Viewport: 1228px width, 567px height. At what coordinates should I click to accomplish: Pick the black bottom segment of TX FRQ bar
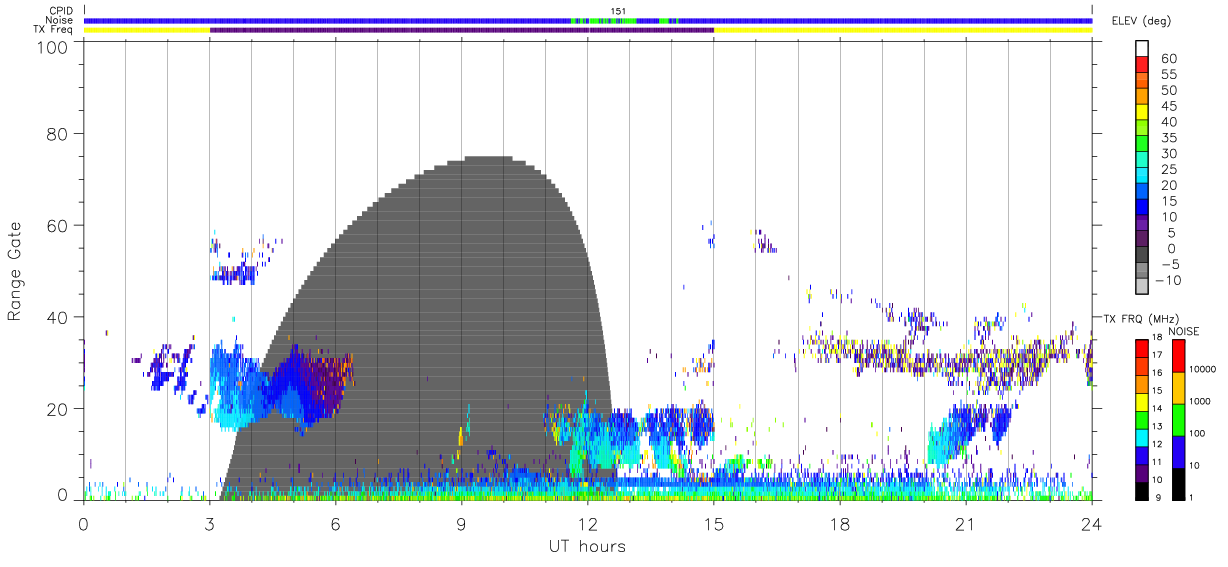pos(1142,492)
